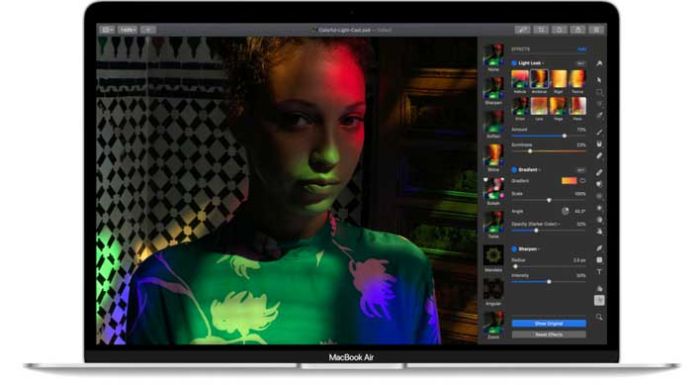The width and height of the screenshot is (700, 385).
Task: Click the Sharpen Intensity slider handle
Action: (x=549, y=282)
